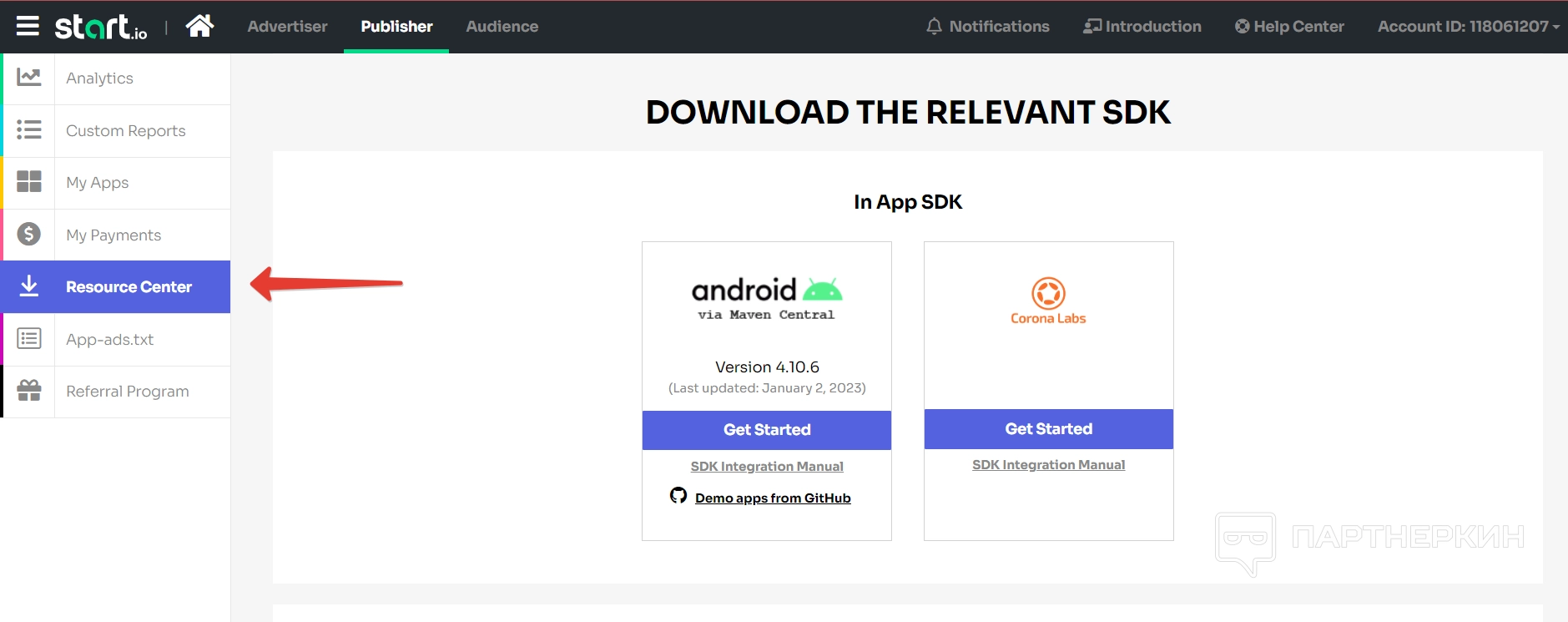1568x622 pixels.
Task: Open Android SDK Integration Manual link
Action: pos(767,467)
